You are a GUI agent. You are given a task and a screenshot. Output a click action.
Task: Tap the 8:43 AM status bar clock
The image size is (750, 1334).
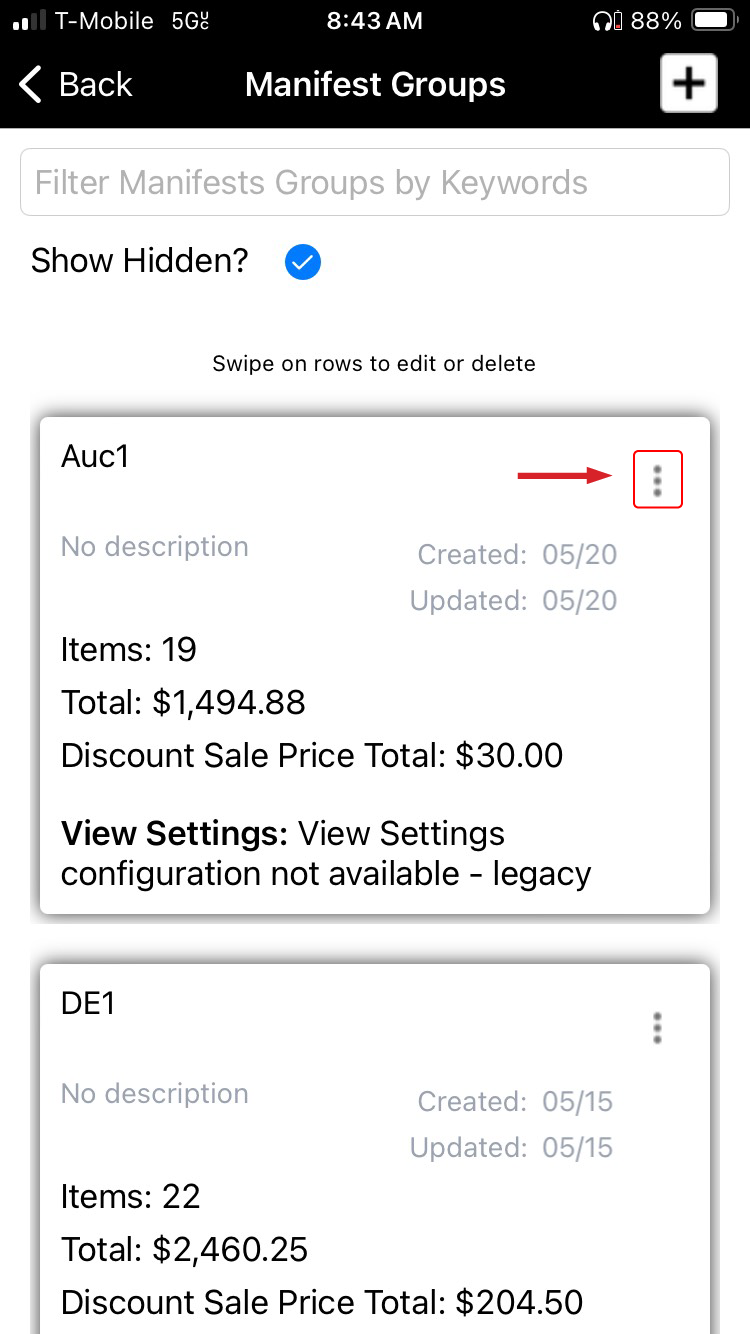tap(375, 21)
